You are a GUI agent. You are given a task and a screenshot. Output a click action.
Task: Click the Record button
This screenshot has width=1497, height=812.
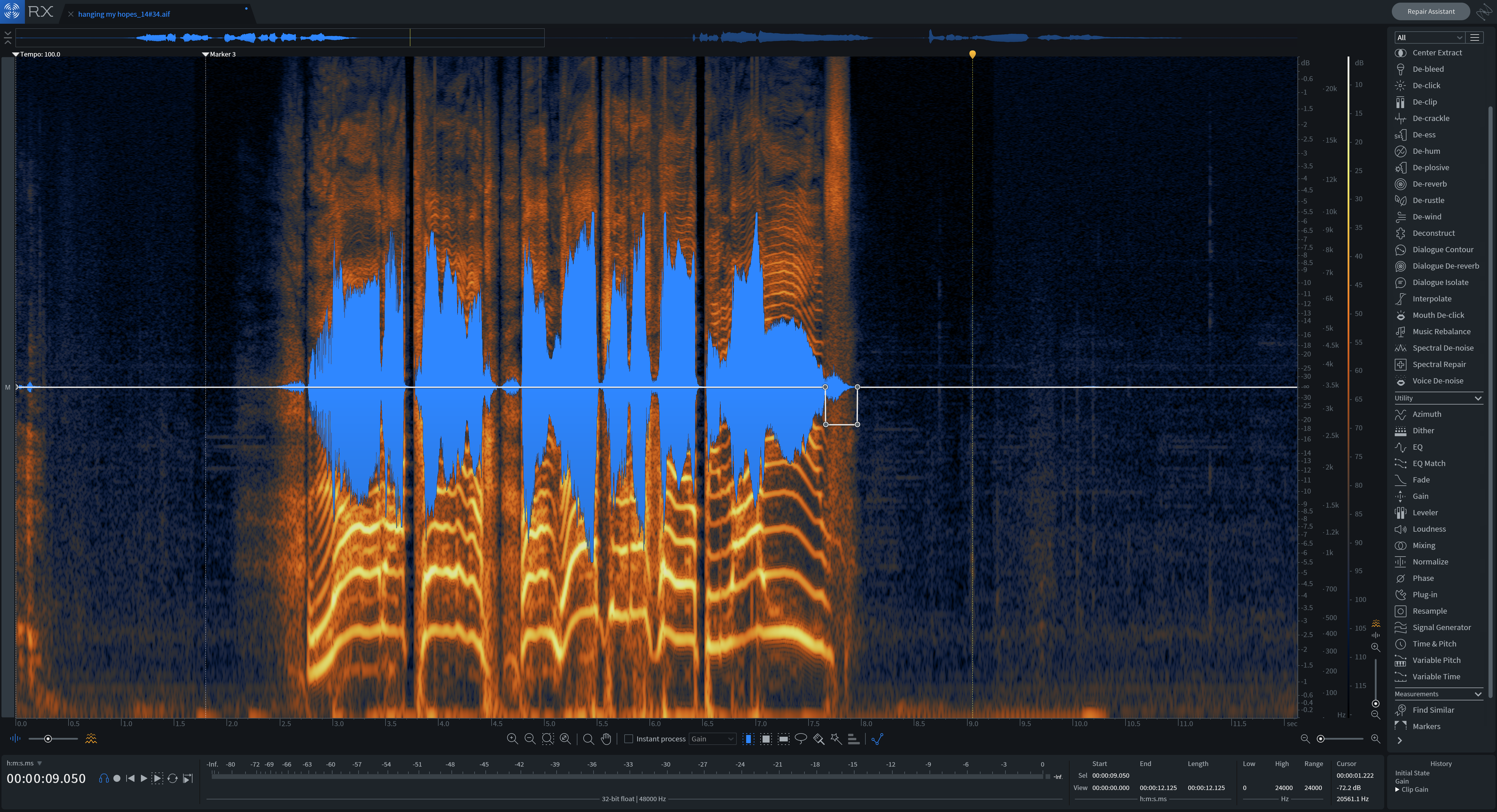tap(117, 778)
